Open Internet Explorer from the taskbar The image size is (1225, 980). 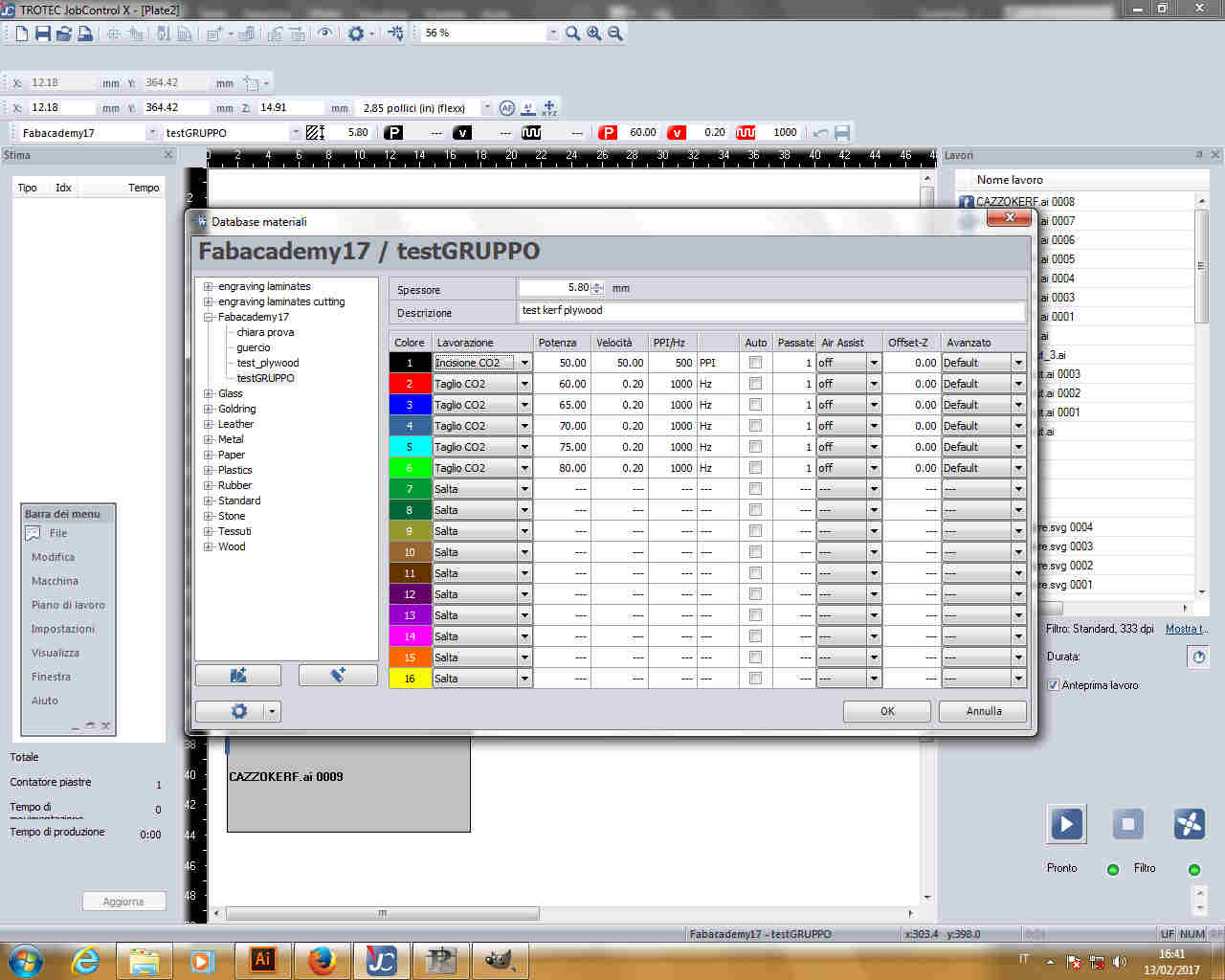[x=84, y=960]
